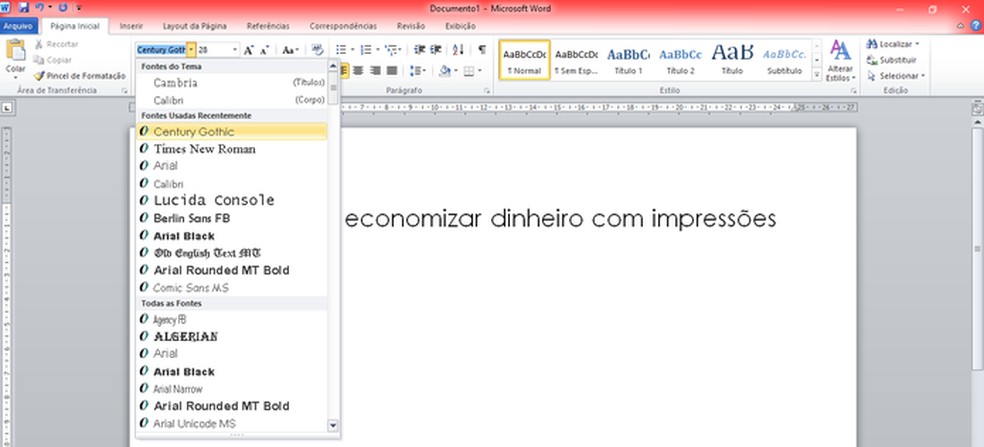Justify the paragraph text

point(392,70)
